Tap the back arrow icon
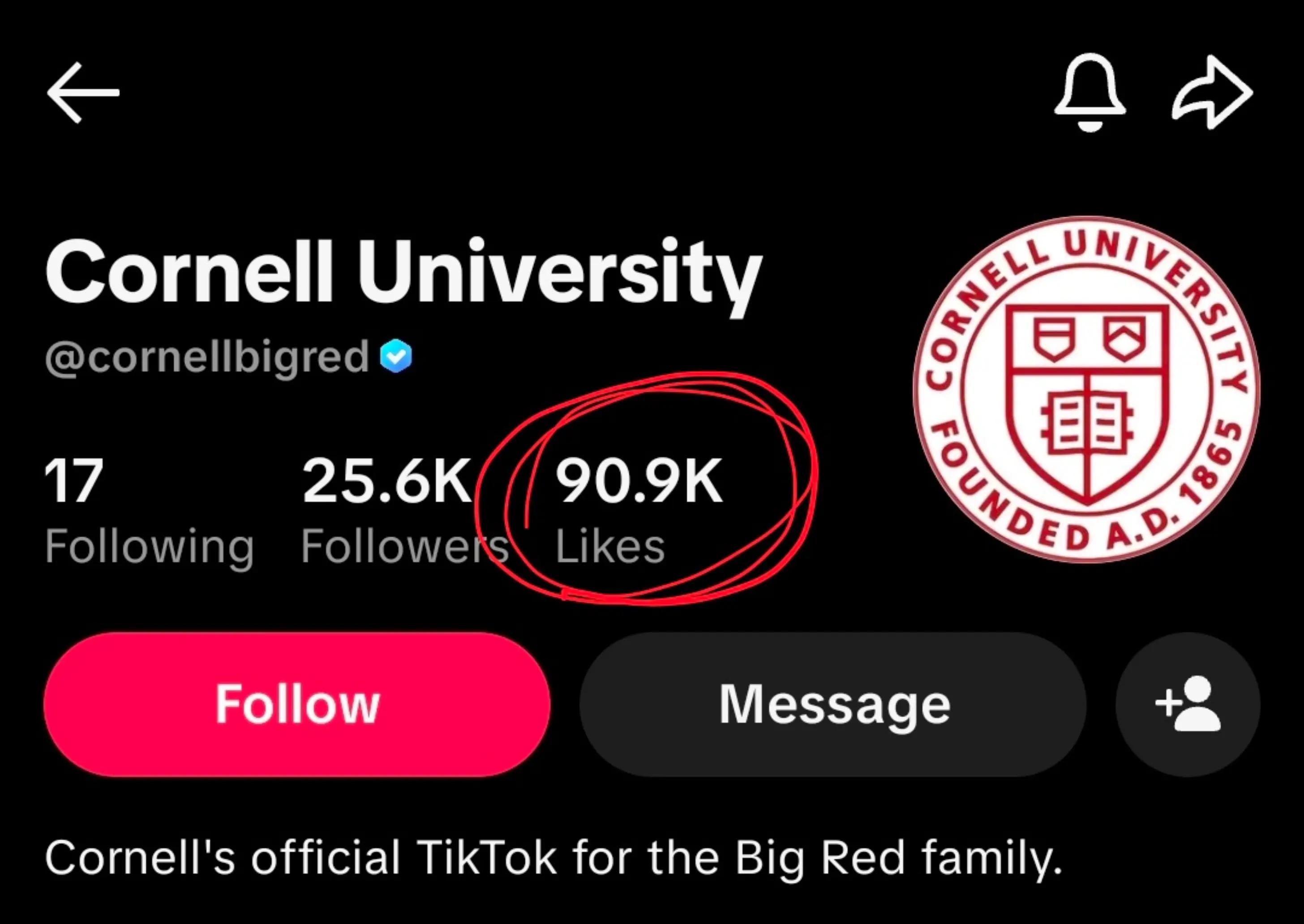The height and width of the screenshot is (924, 1304). point(83,93)
